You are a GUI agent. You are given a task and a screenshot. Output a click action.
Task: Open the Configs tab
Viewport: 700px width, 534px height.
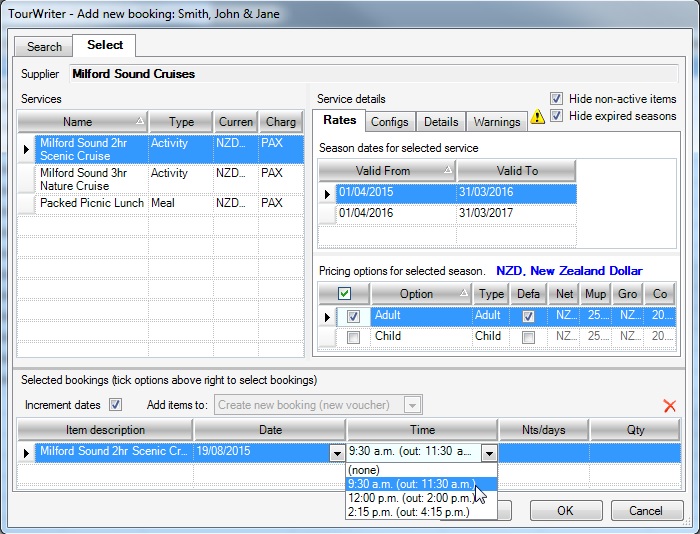[x=389, y=122]
